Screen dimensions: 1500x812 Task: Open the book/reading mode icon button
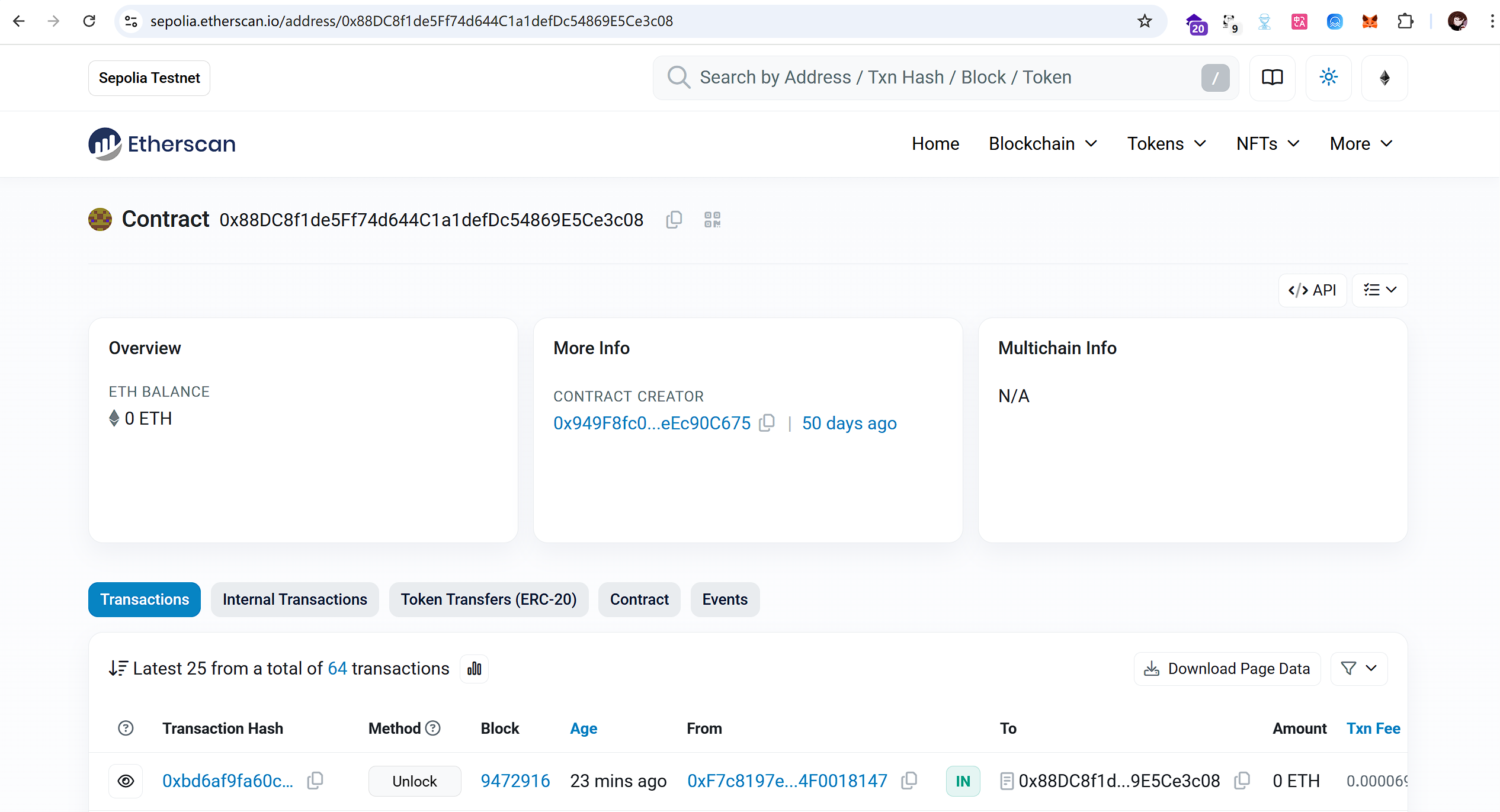click(1272, 78)
